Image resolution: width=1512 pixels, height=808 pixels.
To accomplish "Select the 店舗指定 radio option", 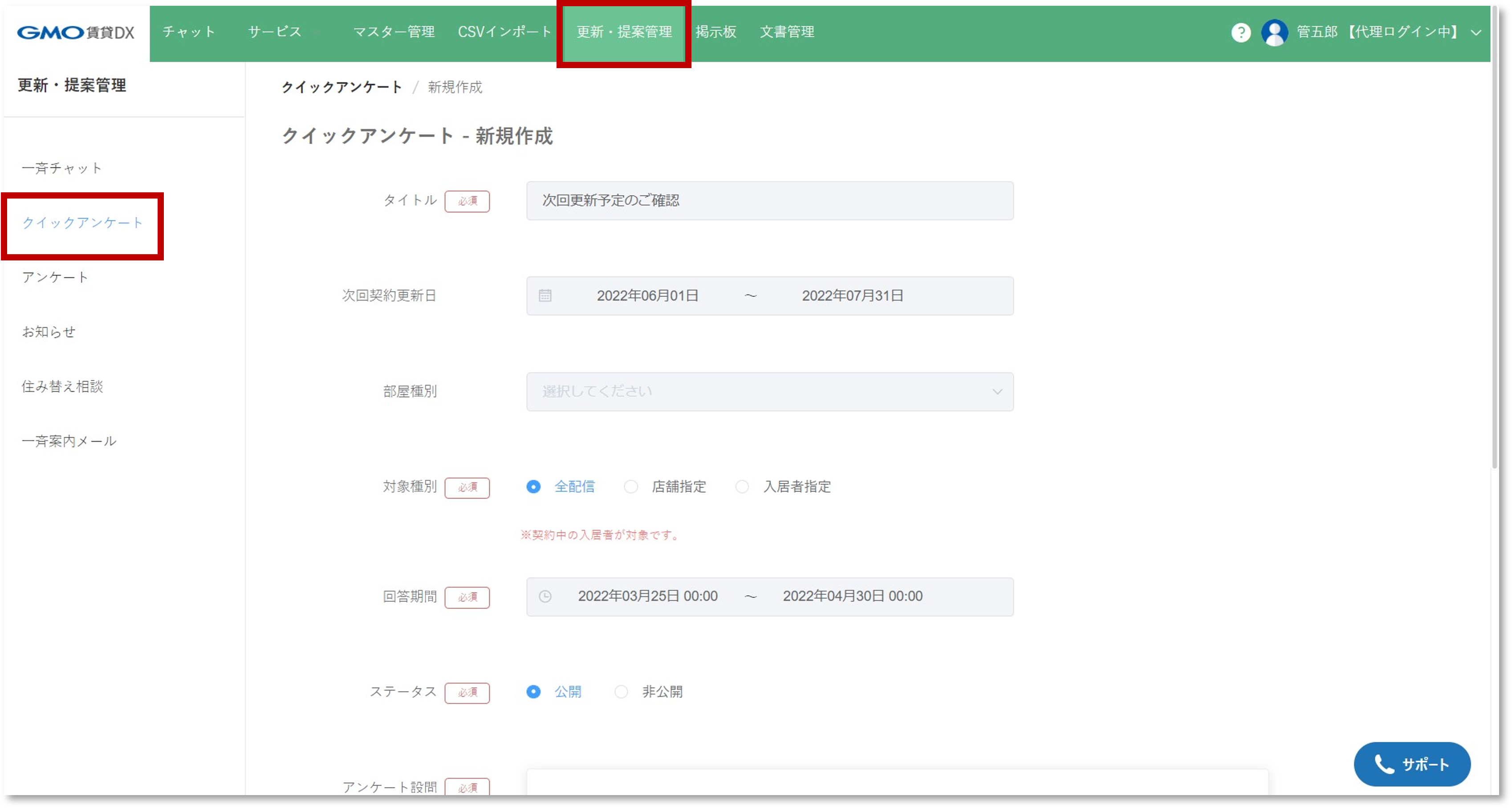I will pyautogui.click(x=631, y=487).
